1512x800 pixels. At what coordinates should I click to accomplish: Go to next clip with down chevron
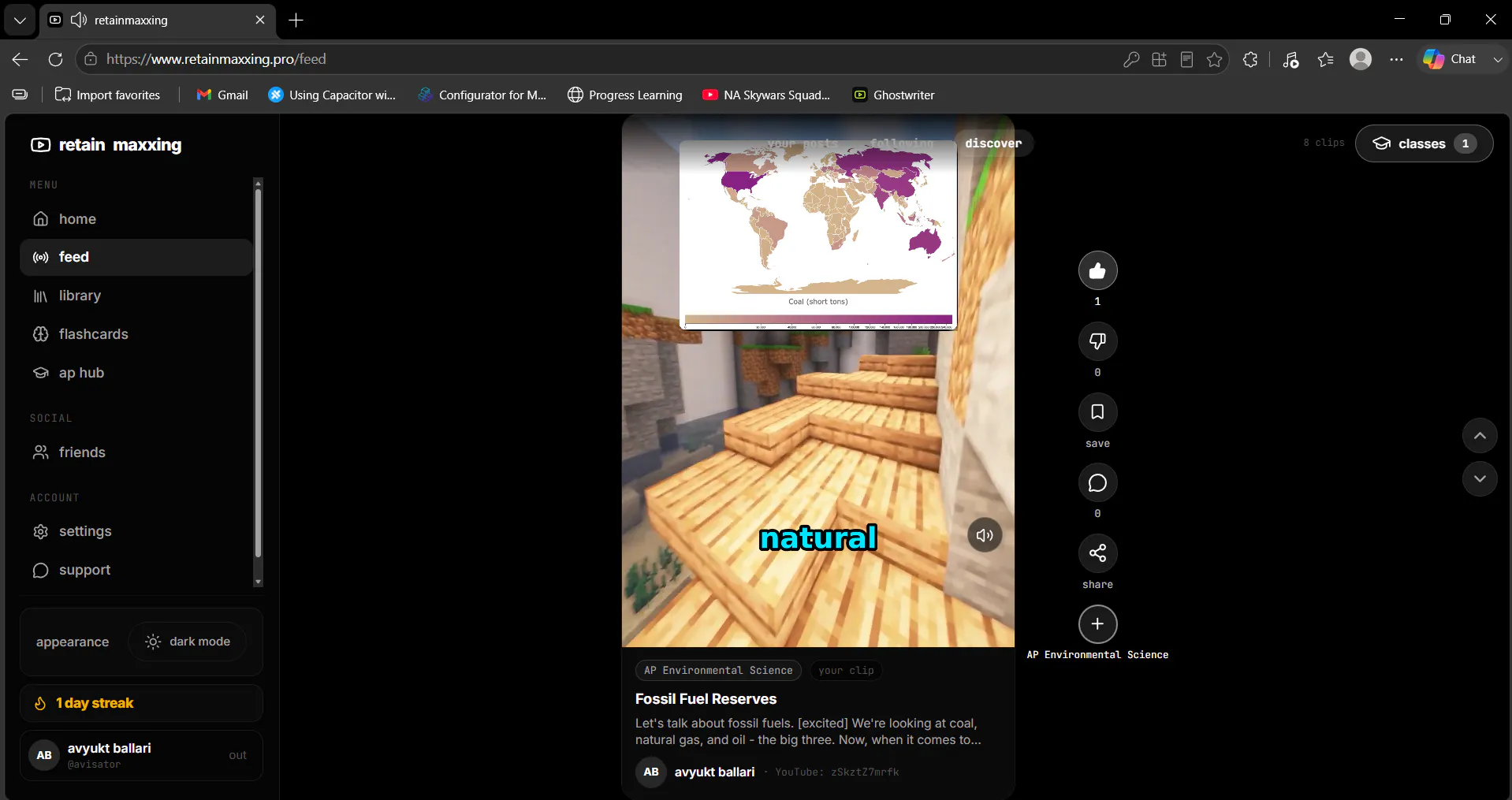1480,478
